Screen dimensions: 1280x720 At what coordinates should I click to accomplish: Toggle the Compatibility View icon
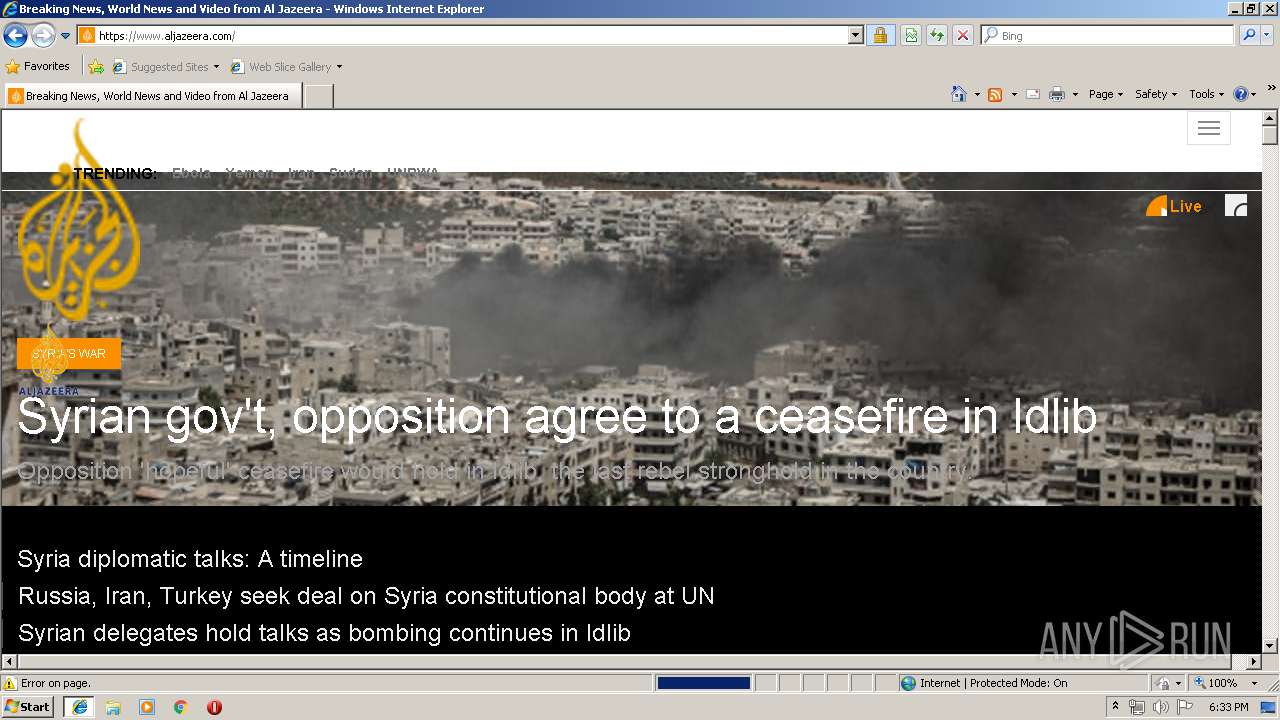click(x=911, y=36)
